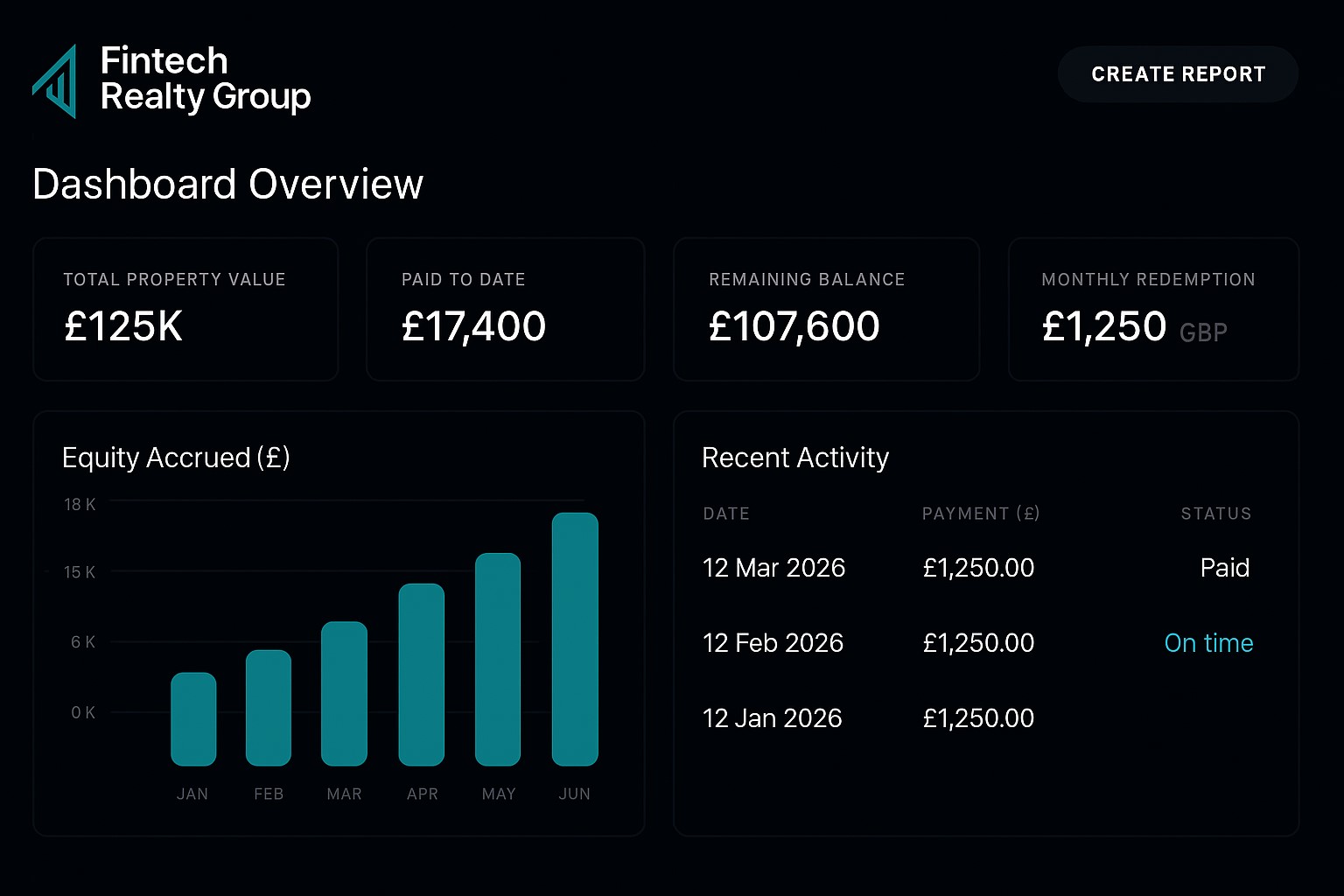Click the Equity Accrued (£) chart title

pos(175,457)
